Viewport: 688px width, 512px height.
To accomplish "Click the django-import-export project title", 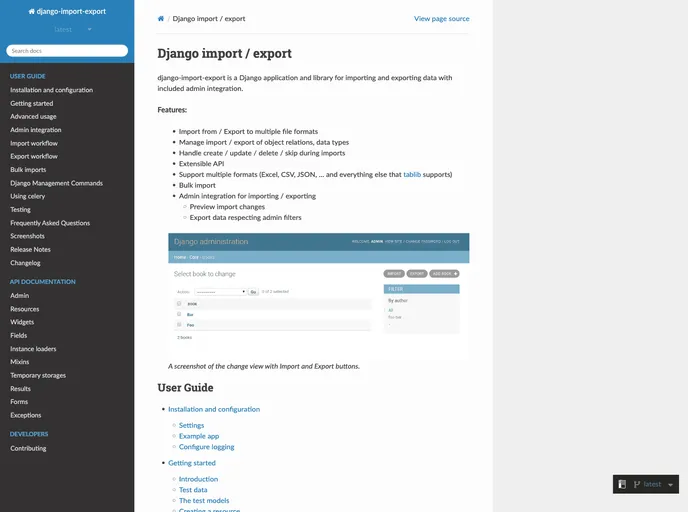I will 67,10.
